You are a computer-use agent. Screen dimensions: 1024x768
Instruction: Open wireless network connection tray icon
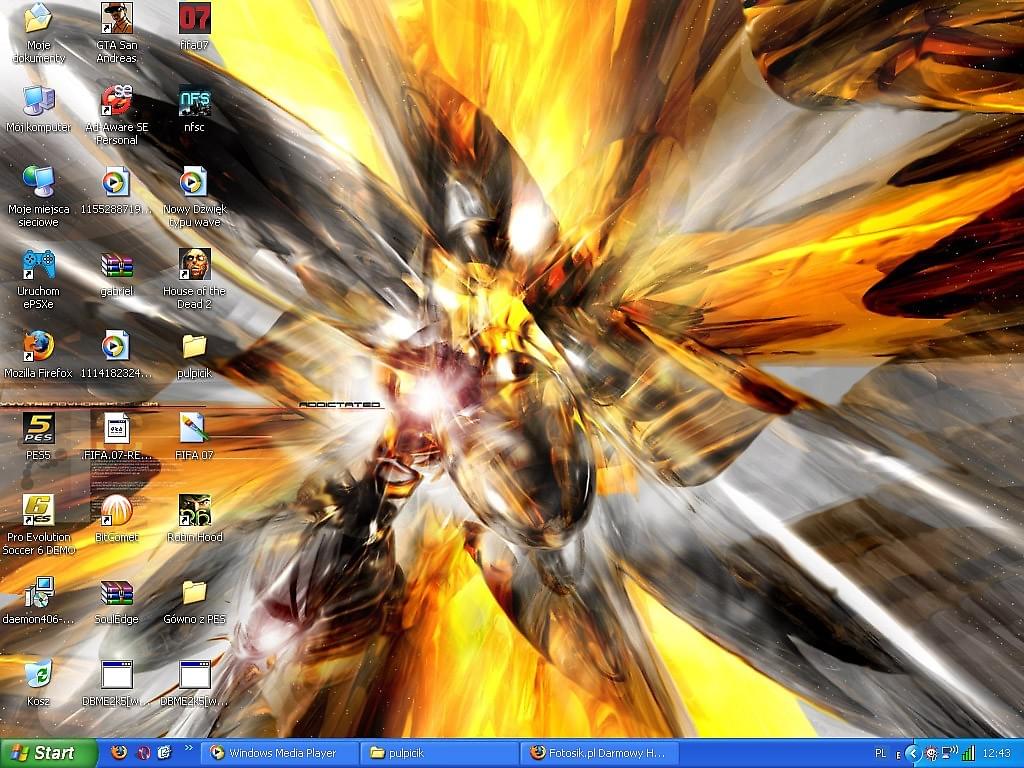950,753
